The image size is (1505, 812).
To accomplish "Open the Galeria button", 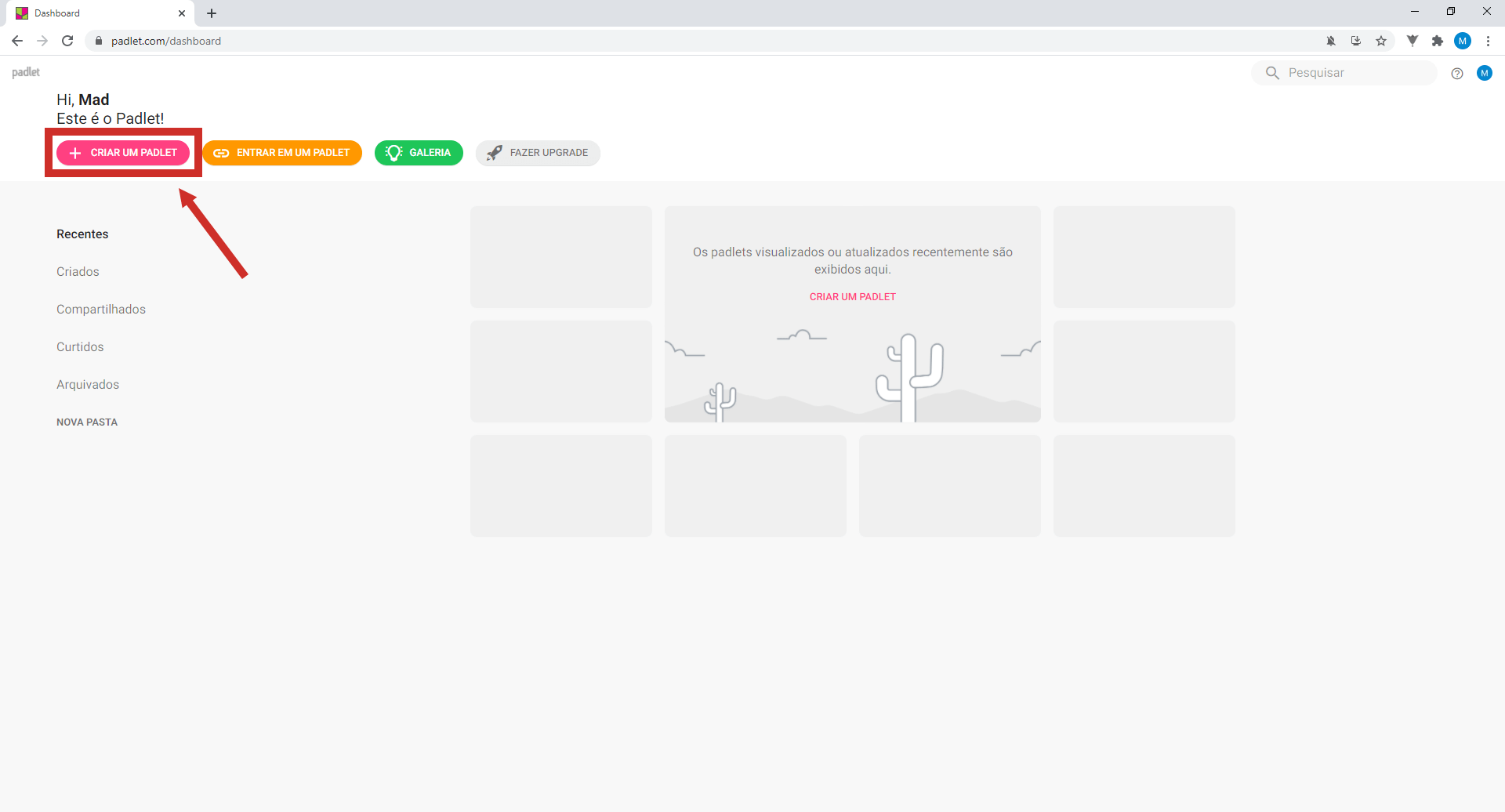I will (x=419, y=153).
